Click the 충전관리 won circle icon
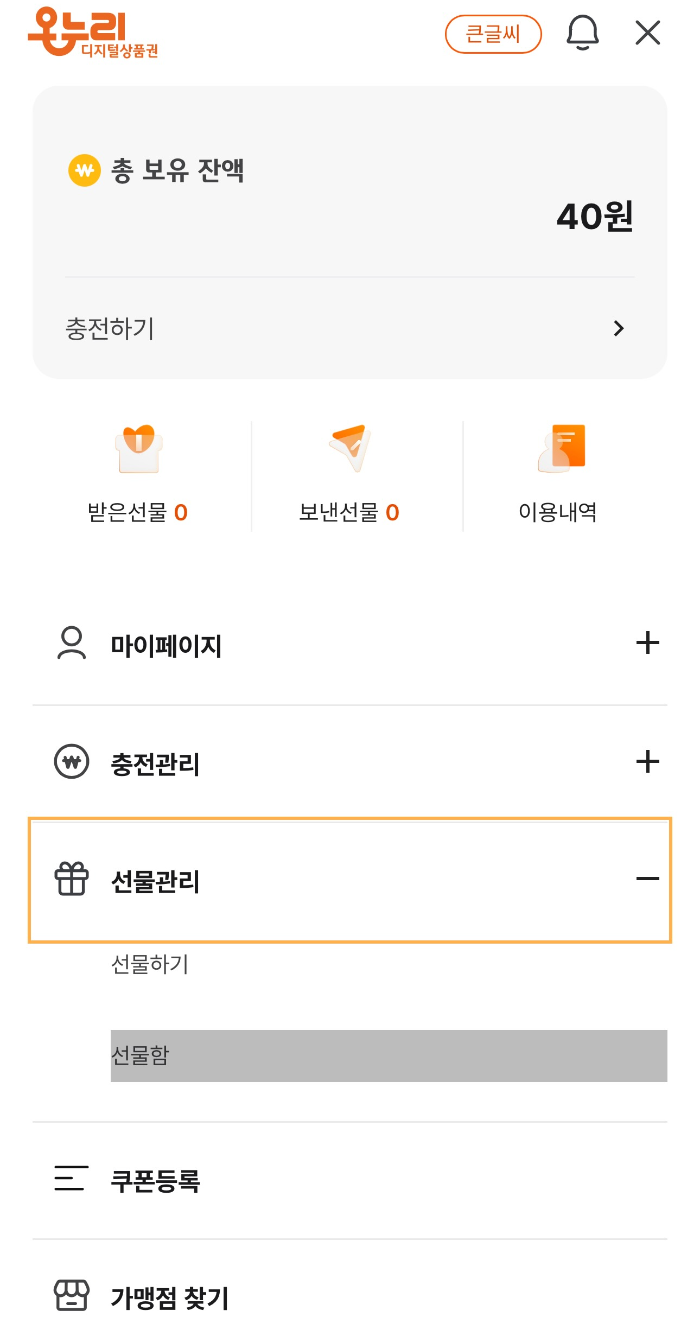The height and width of the screenshot is (1343, 700). click(71, 763)
